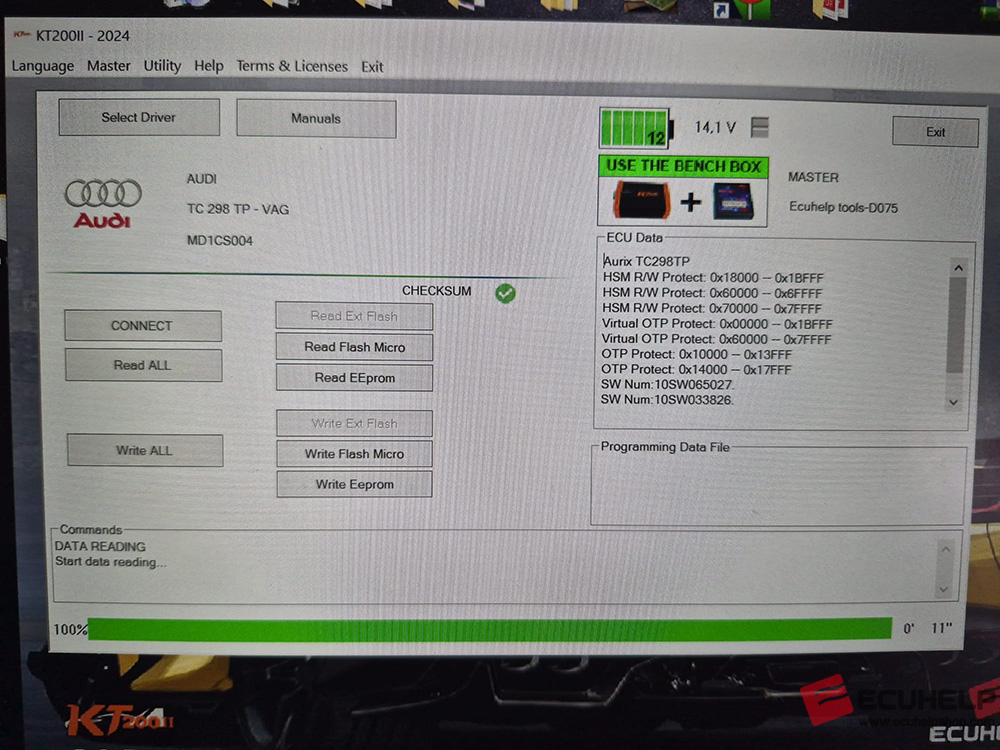
Task: Click the Read EEprom button
Action: pyautogui.click(x=354, y=378)
